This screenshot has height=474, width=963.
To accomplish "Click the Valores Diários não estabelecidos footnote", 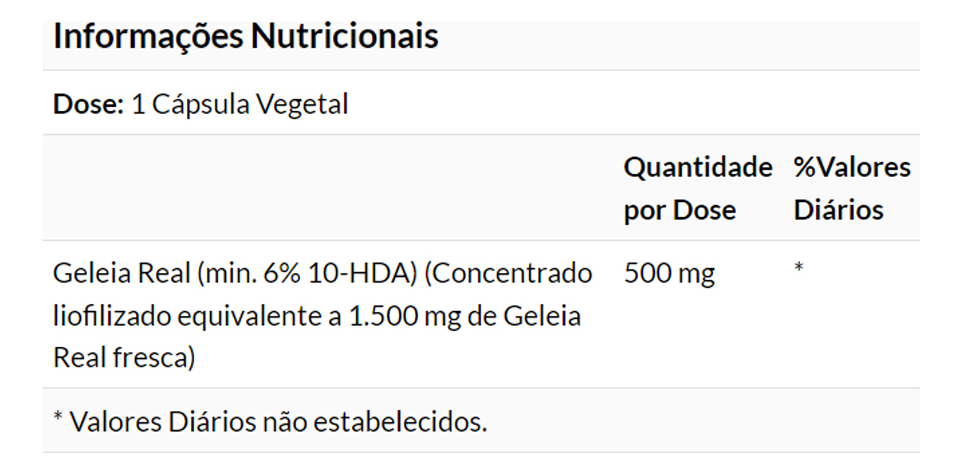I will pyautogui.click(x=278, y=421).
